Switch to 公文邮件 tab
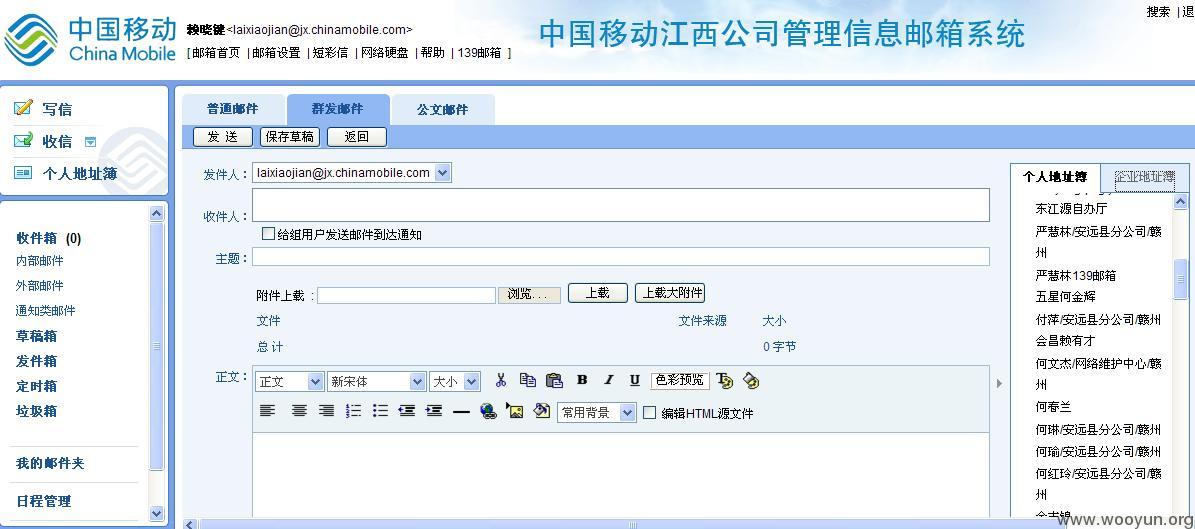The image size is (1195, 529). tap(443, 109)
